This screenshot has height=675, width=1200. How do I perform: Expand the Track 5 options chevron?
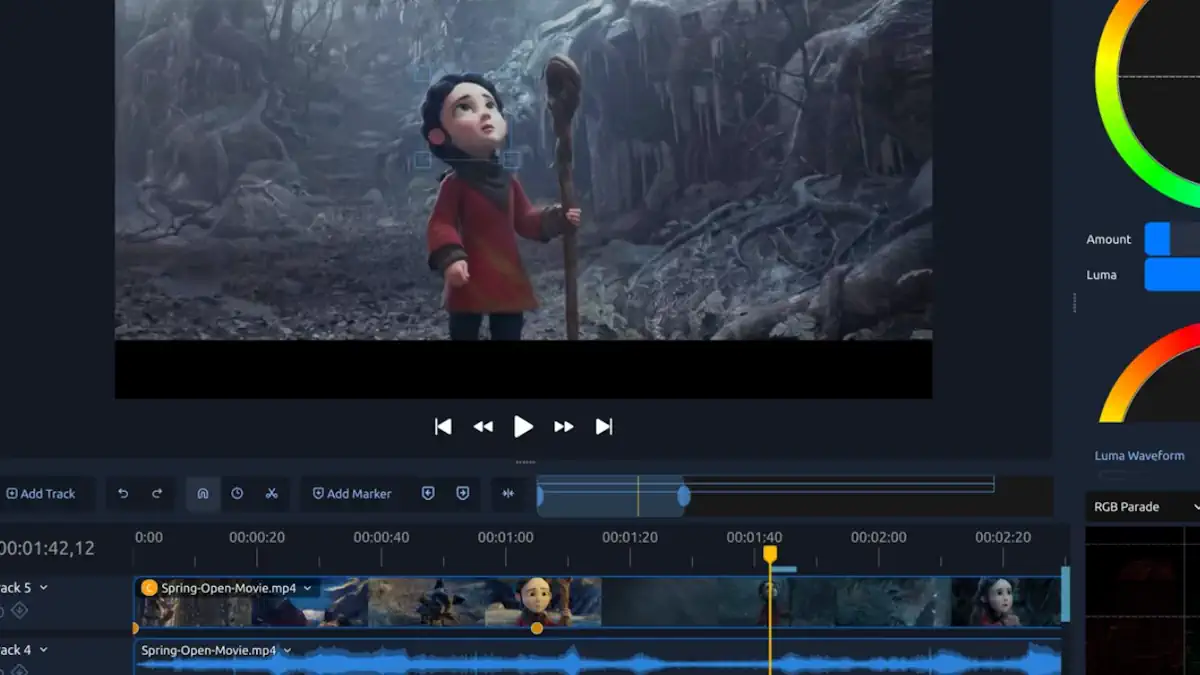tap(43, 588)
